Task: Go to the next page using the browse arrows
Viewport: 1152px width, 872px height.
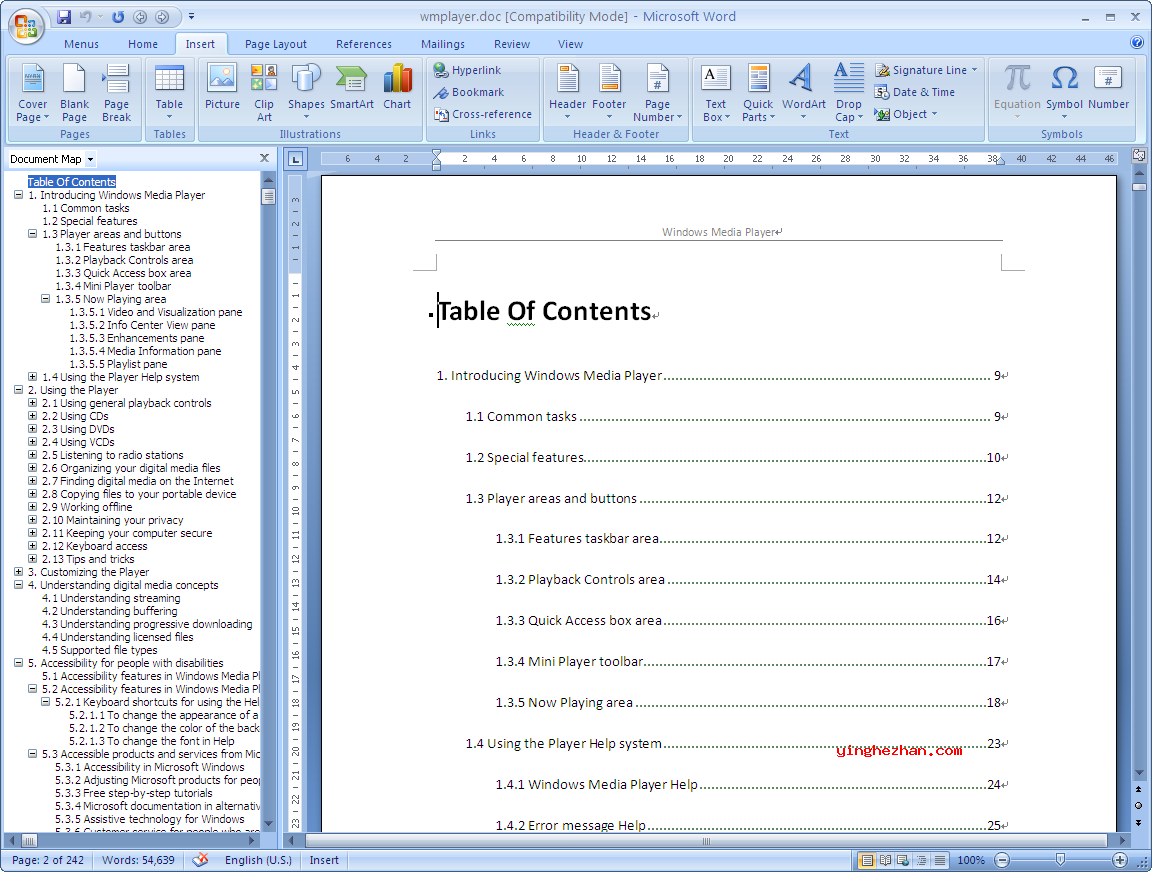Action: click(1138, 823)
